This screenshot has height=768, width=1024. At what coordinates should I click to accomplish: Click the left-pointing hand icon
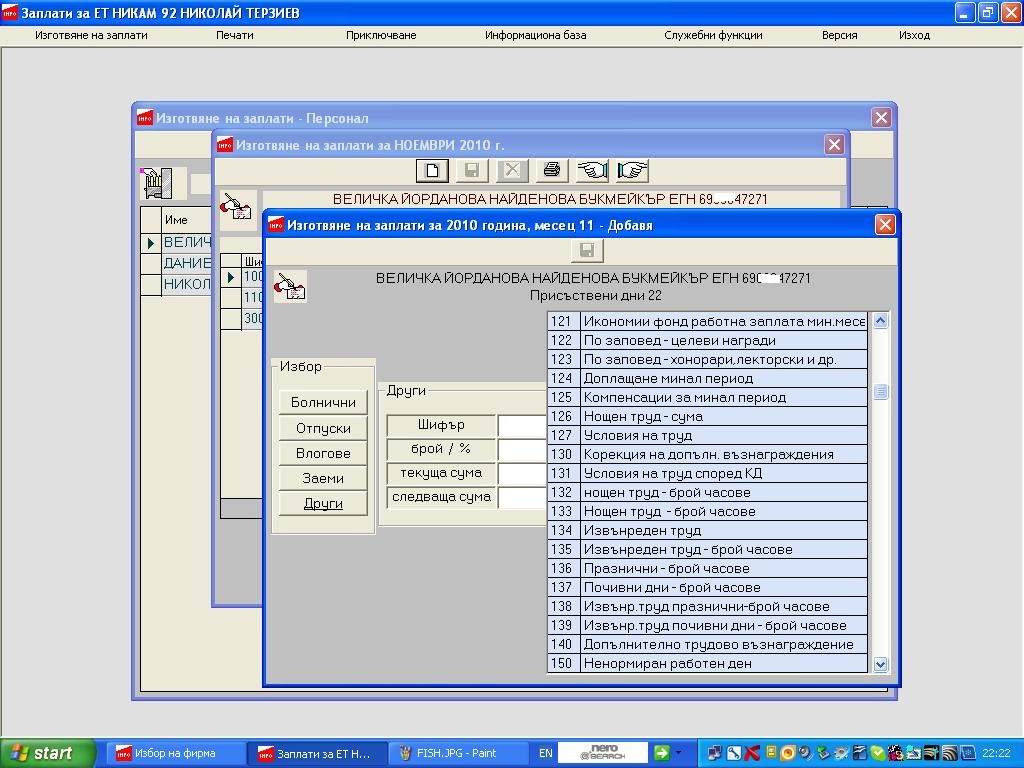pos(592,171)
